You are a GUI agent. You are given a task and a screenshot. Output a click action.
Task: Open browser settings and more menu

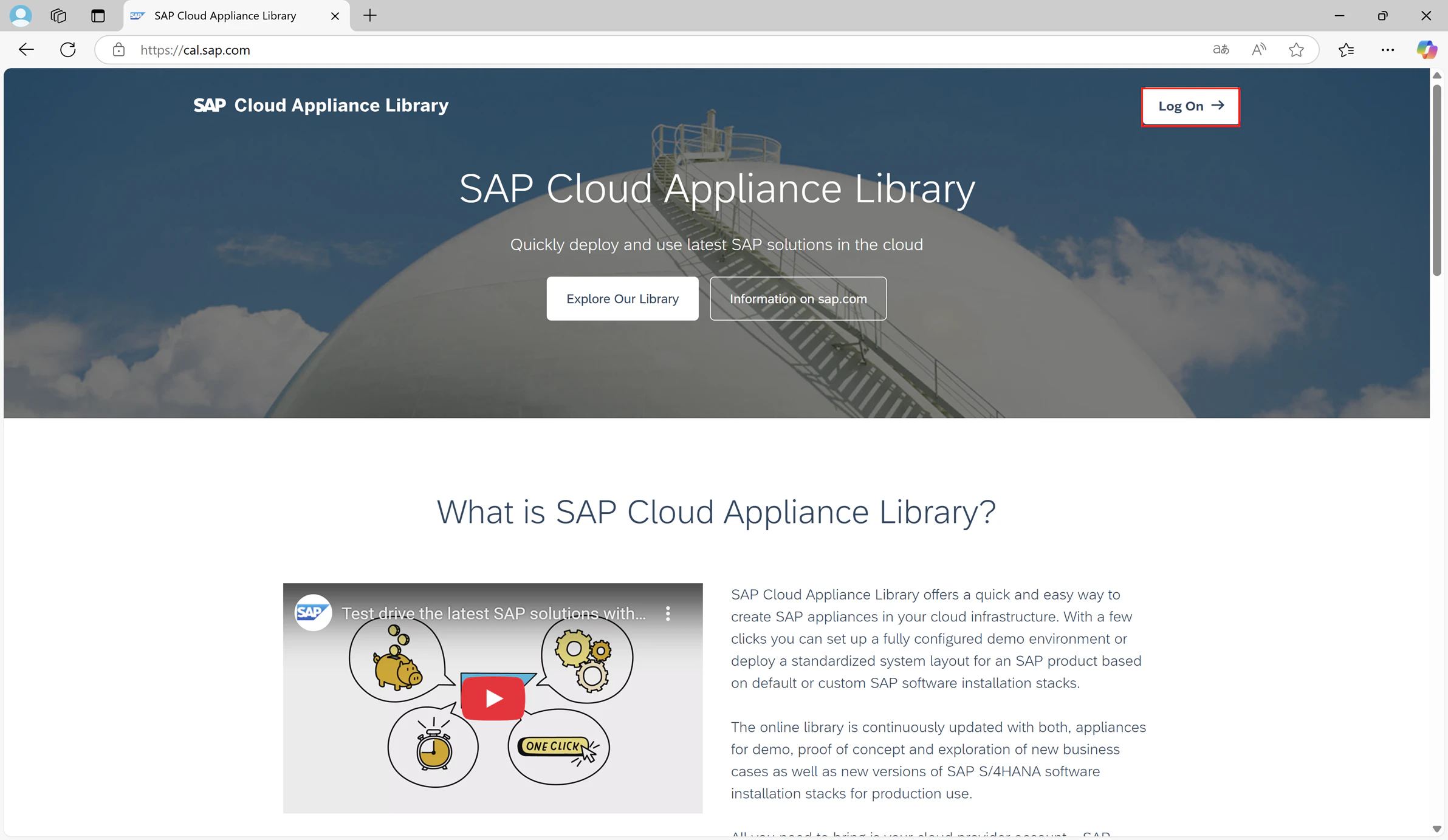pos(1388,50)
